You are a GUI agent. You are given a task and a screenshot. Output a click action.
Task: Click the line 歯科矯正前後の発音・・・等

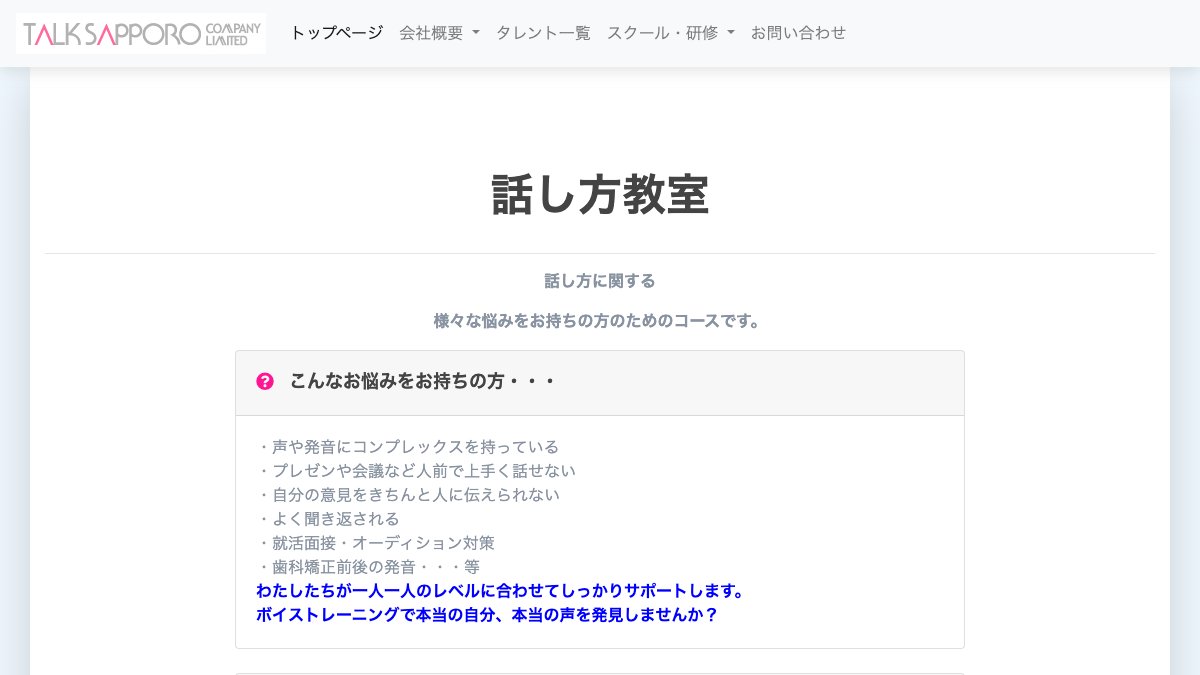pyautogui.click(x=368, y=567)
